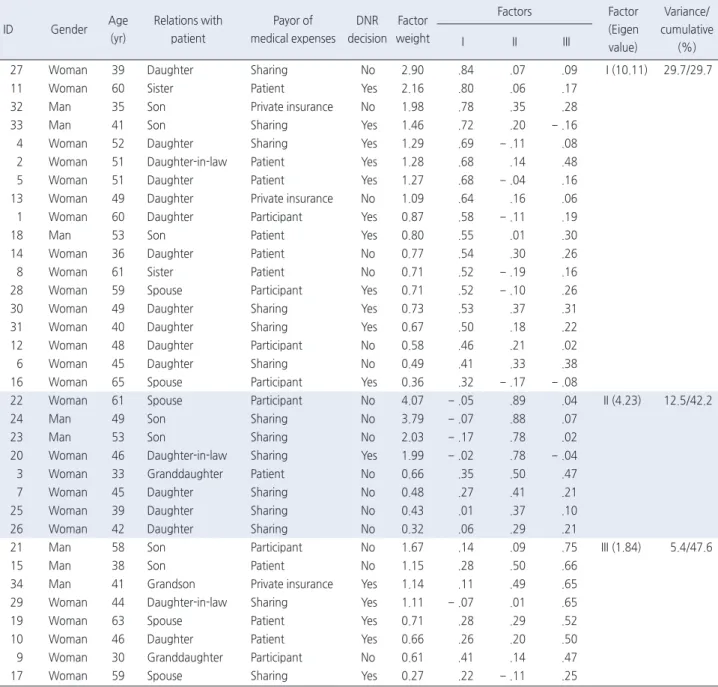Select 'Granddaughter' in ID 3 row
Image resolution: width=718 pixels, height=687 pixels.
click(x=185, y=474)
